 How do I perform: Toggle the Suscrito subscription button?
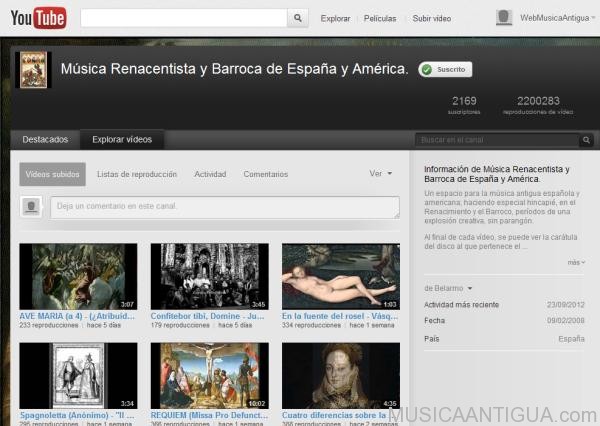[445, 69]
